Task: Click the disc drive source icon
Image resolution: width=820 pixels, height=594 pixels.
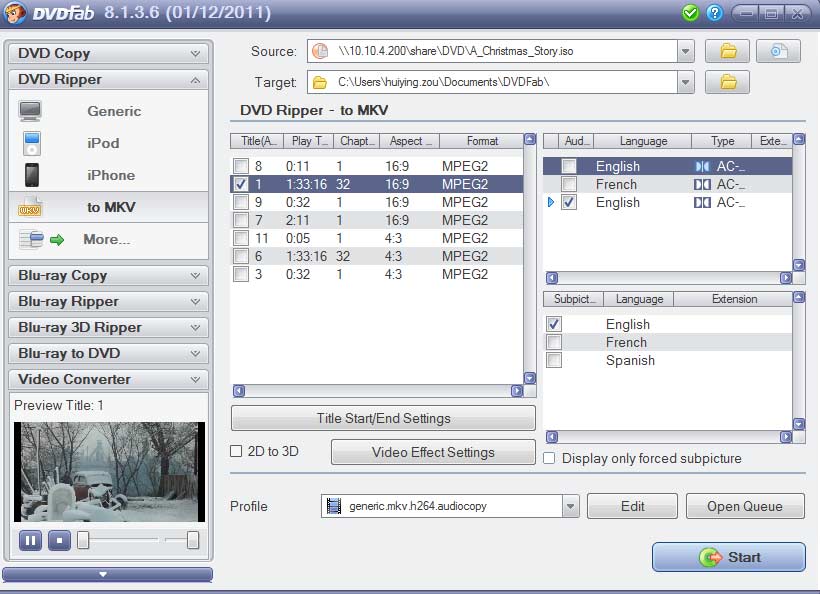Action: pos(778,51)
